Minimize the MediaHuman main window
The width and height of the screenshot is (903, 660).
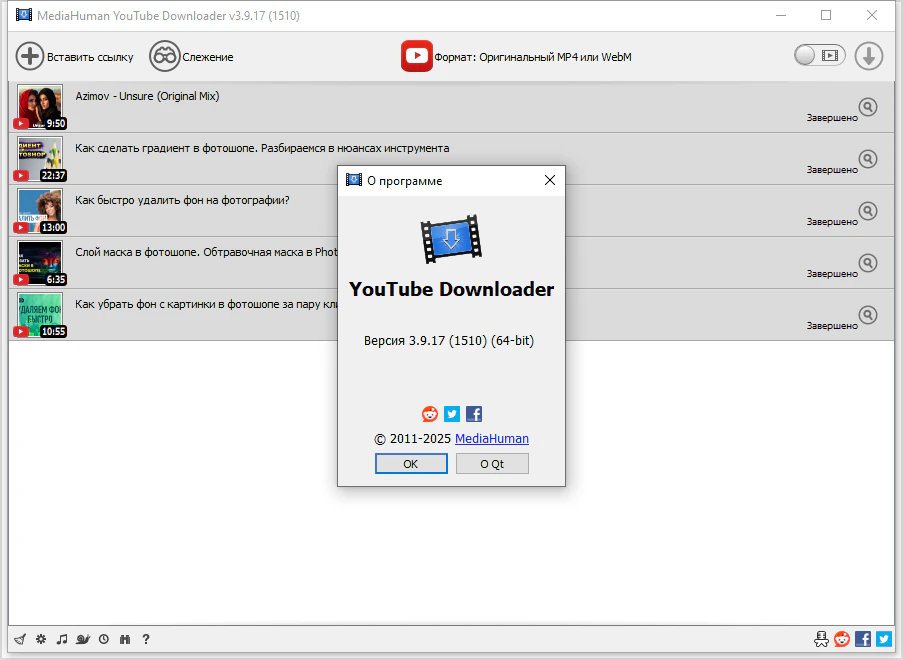(x=781, y=16)
